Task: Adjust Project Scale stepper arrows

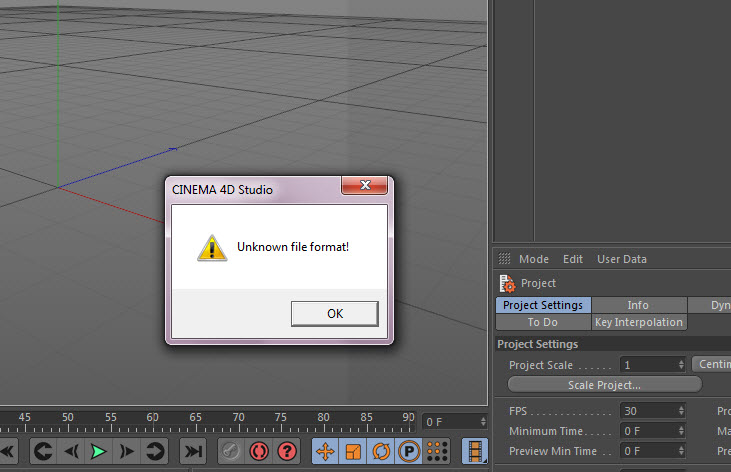Action: [x=681, y=365]
